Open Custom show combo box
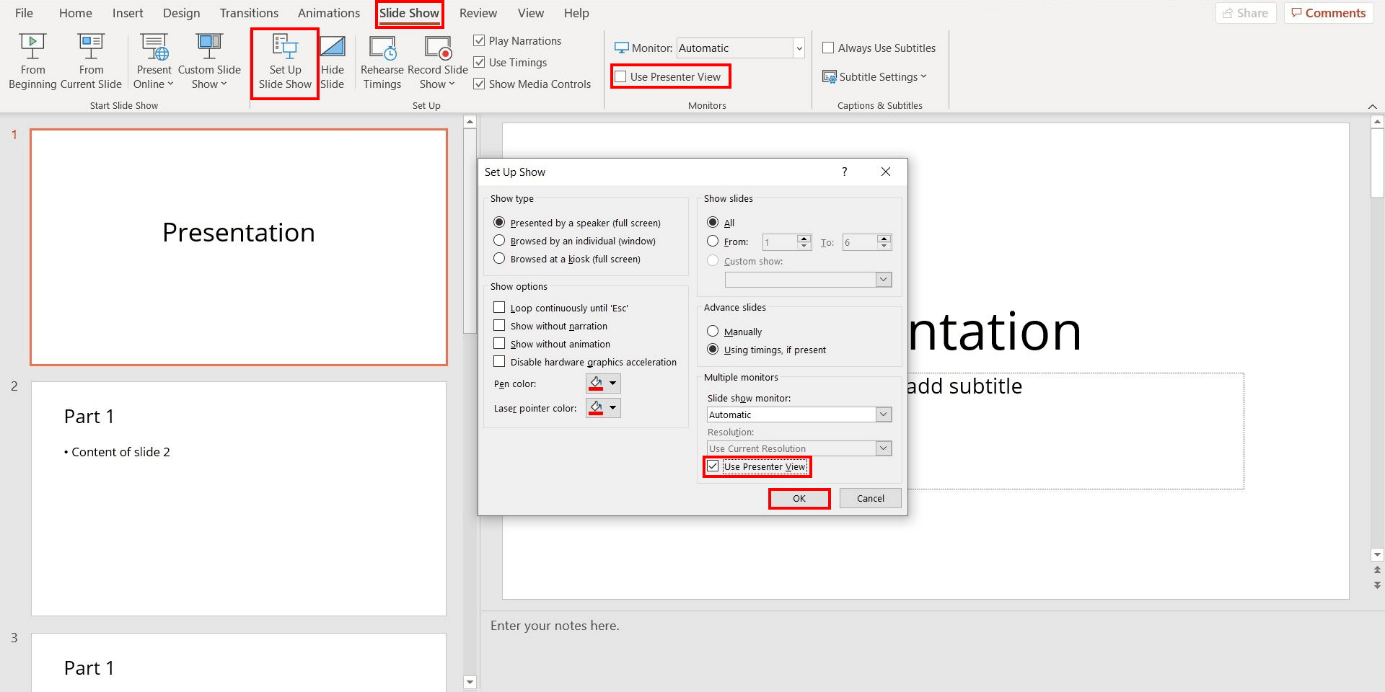This screenshot has height=692, width=1385. pos(808,280)
